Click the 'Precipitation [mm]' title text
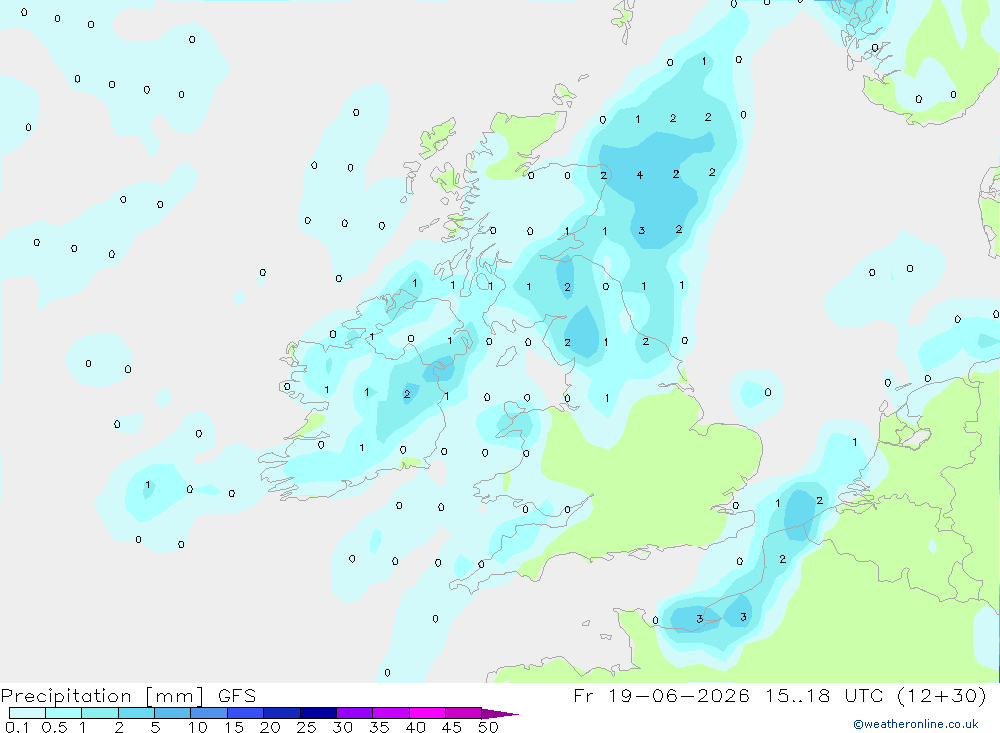1000x733 pixels. pos(103,696)
